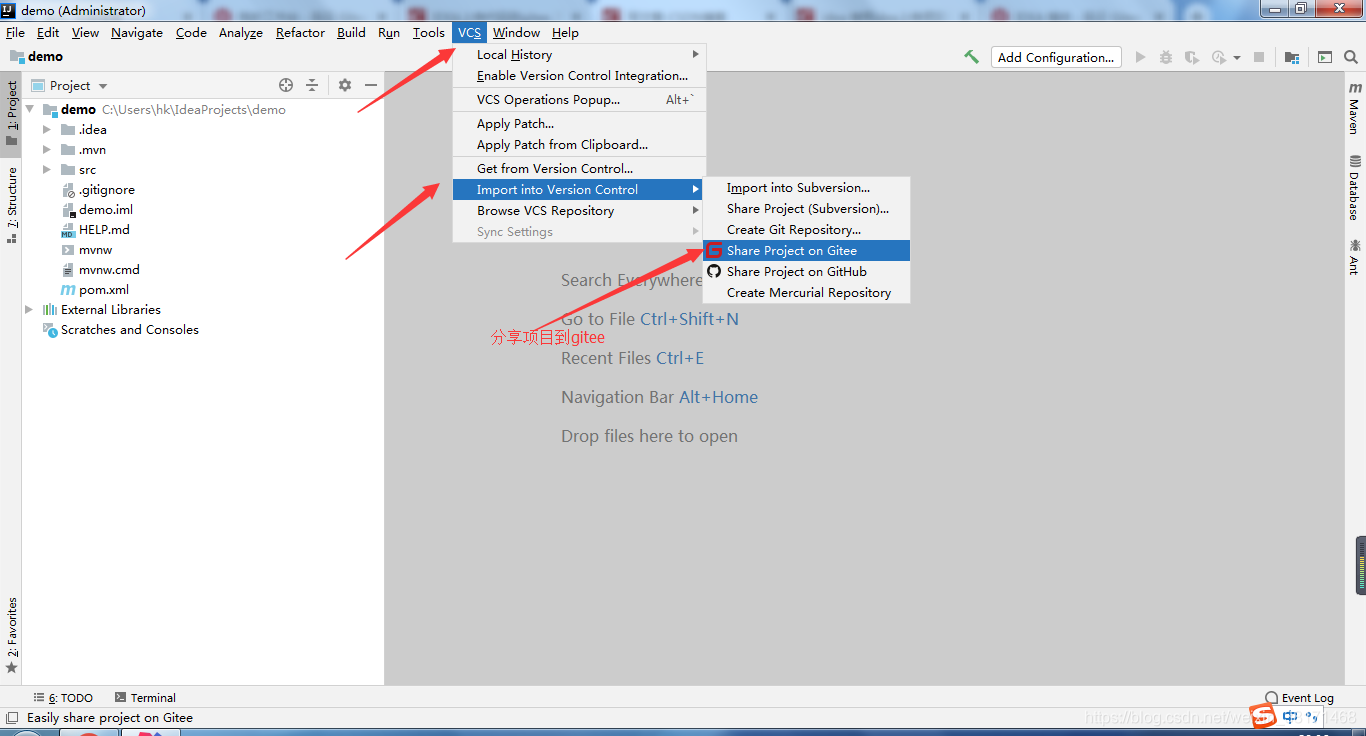Click the Stop square icon in toolbar
This screenshot has width=1366, height=736.
[x=1260, y=57]
